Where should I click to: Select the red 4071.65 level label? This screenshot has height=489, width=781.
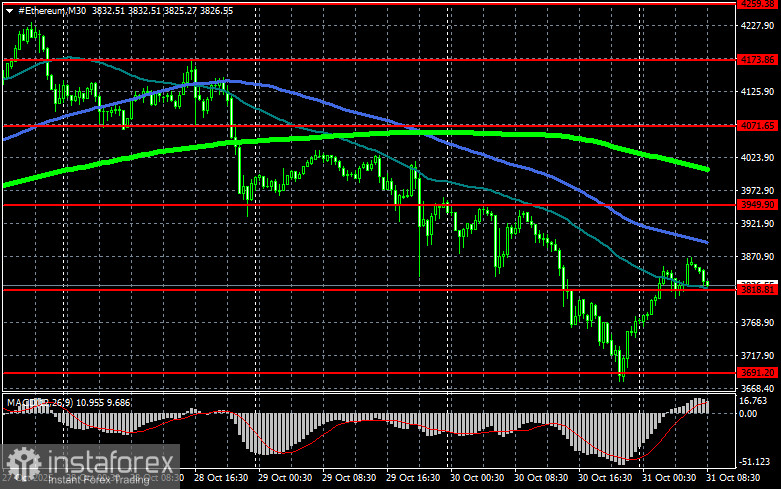pyautogui.click(x=758, y=125)
